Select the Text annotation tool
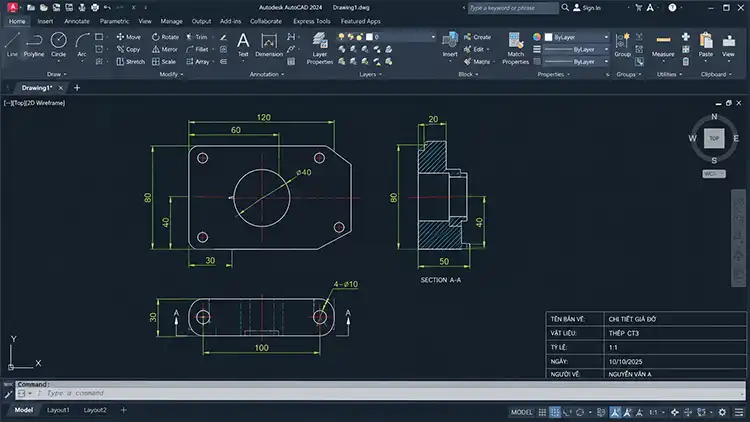 click(243, 45)
